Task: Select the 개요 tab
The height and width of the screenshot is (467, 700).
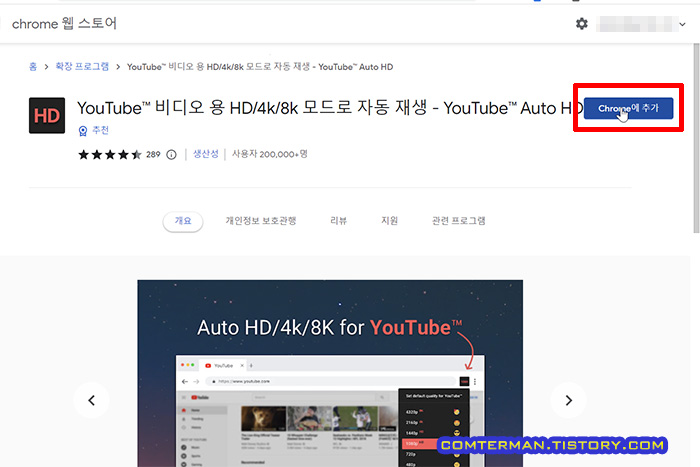Action: point(183,221)
